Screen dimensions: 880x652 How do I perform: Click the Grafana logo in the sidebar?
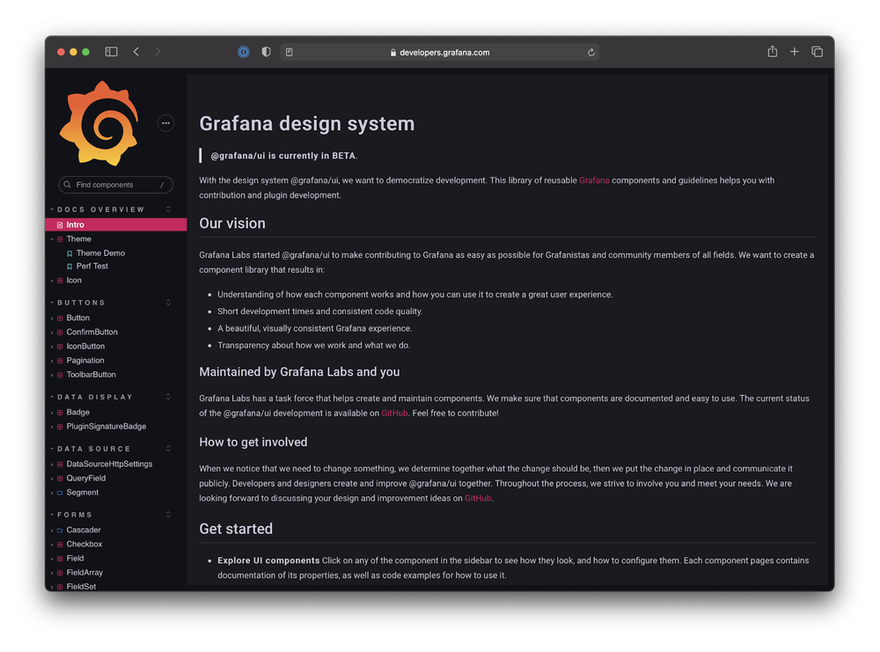(99, 123)
